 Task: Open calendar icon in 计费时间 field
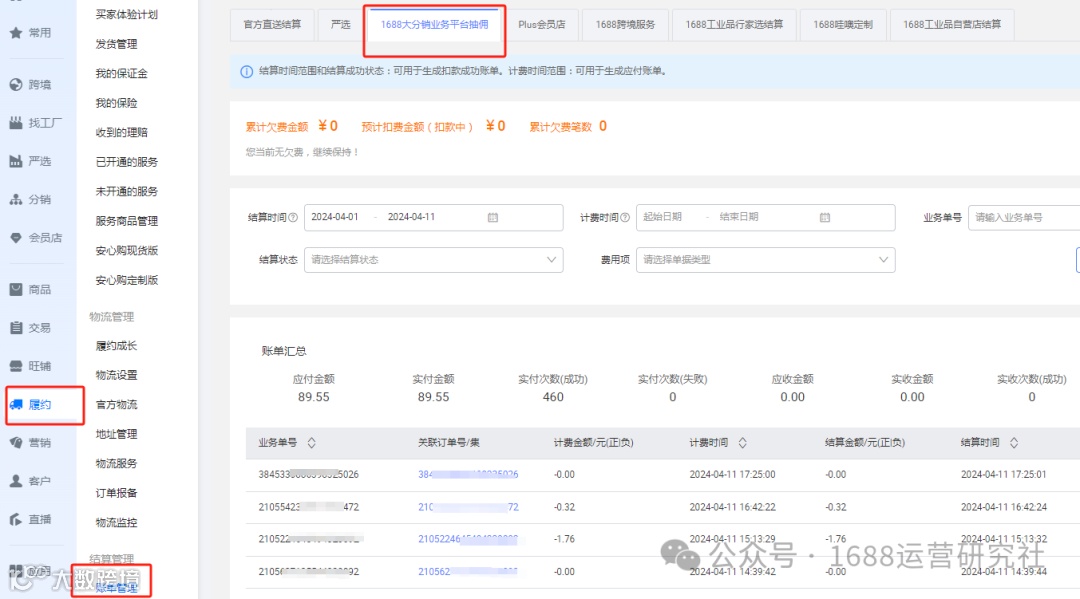point(824,218)
